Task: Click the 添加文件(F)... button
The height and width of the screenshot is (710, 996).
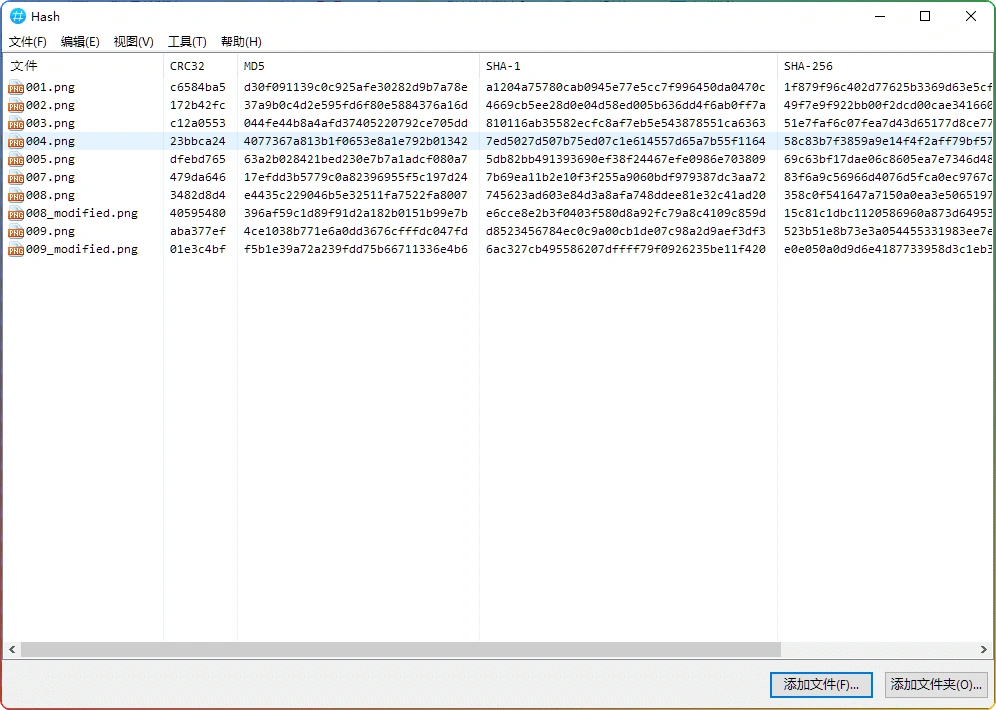Action: 821,685
